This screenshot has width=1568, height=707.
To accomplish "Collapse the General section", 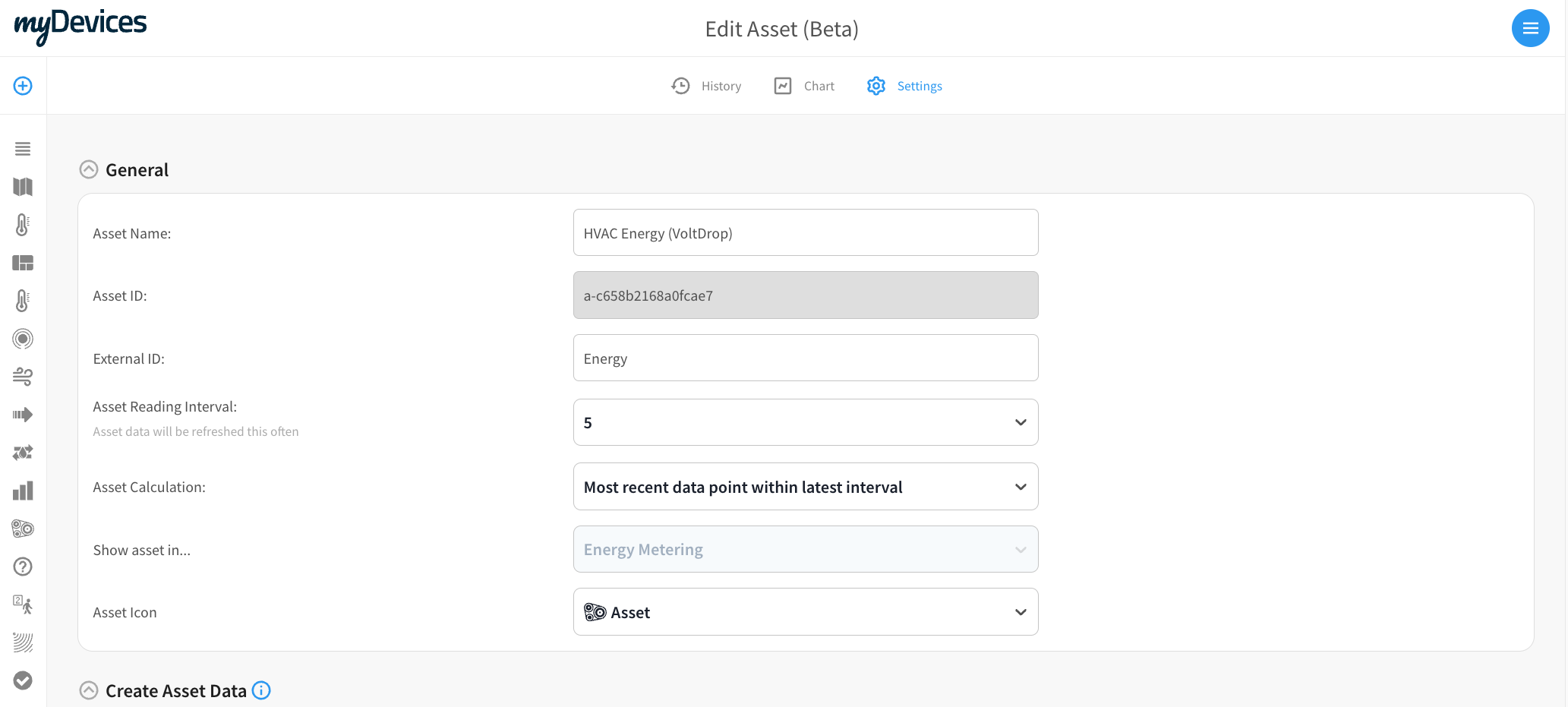I will click(x=89, y=169).
